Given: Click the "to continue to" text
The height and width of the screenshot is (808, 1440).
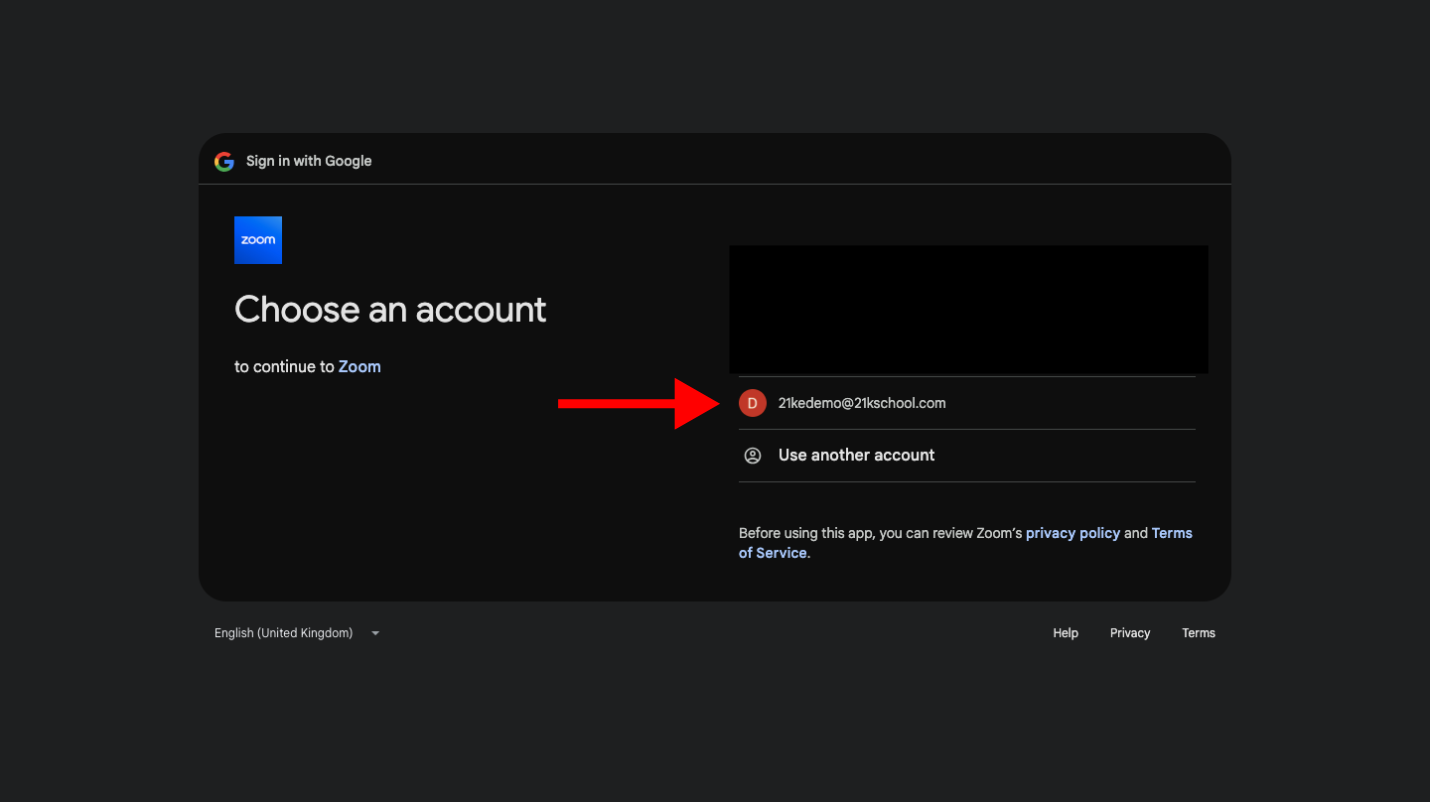Looking at the screenshot, I should [x=284, y=367].
